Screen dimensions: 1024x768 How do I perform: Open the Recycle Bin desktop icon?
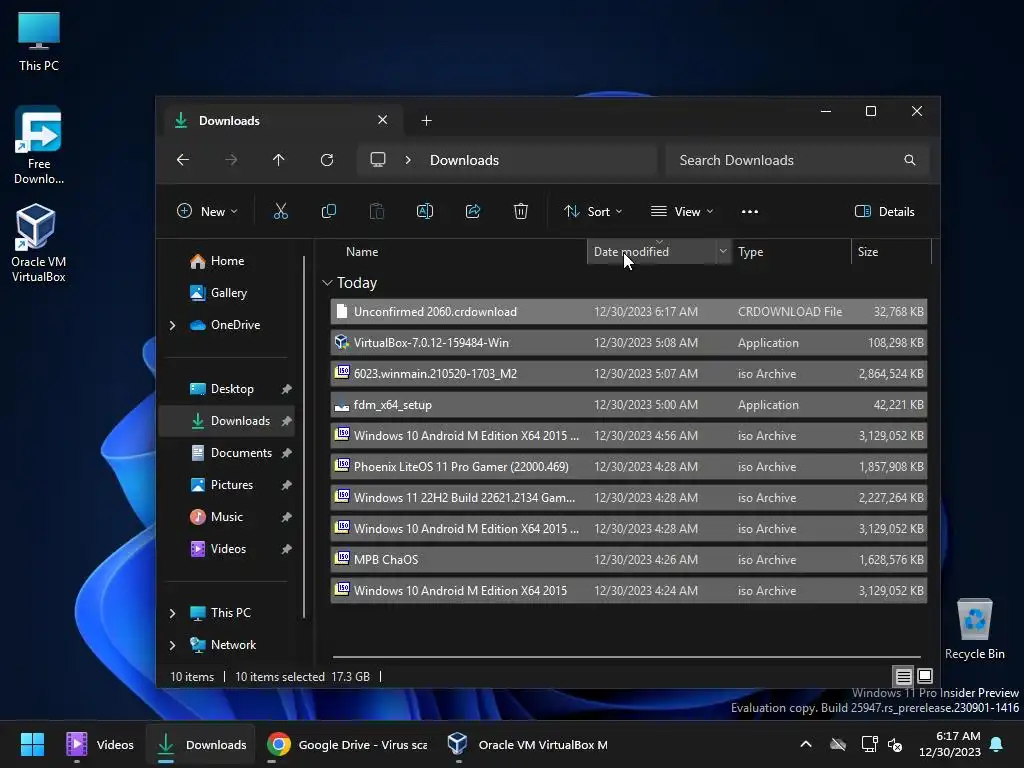974,629
